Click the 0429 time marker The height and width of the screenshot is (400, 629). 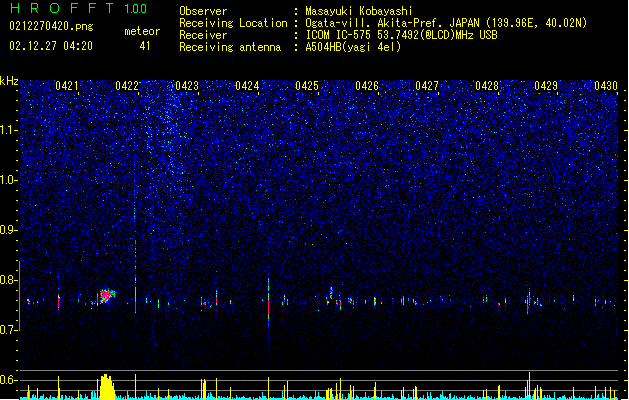pos(546,86)
